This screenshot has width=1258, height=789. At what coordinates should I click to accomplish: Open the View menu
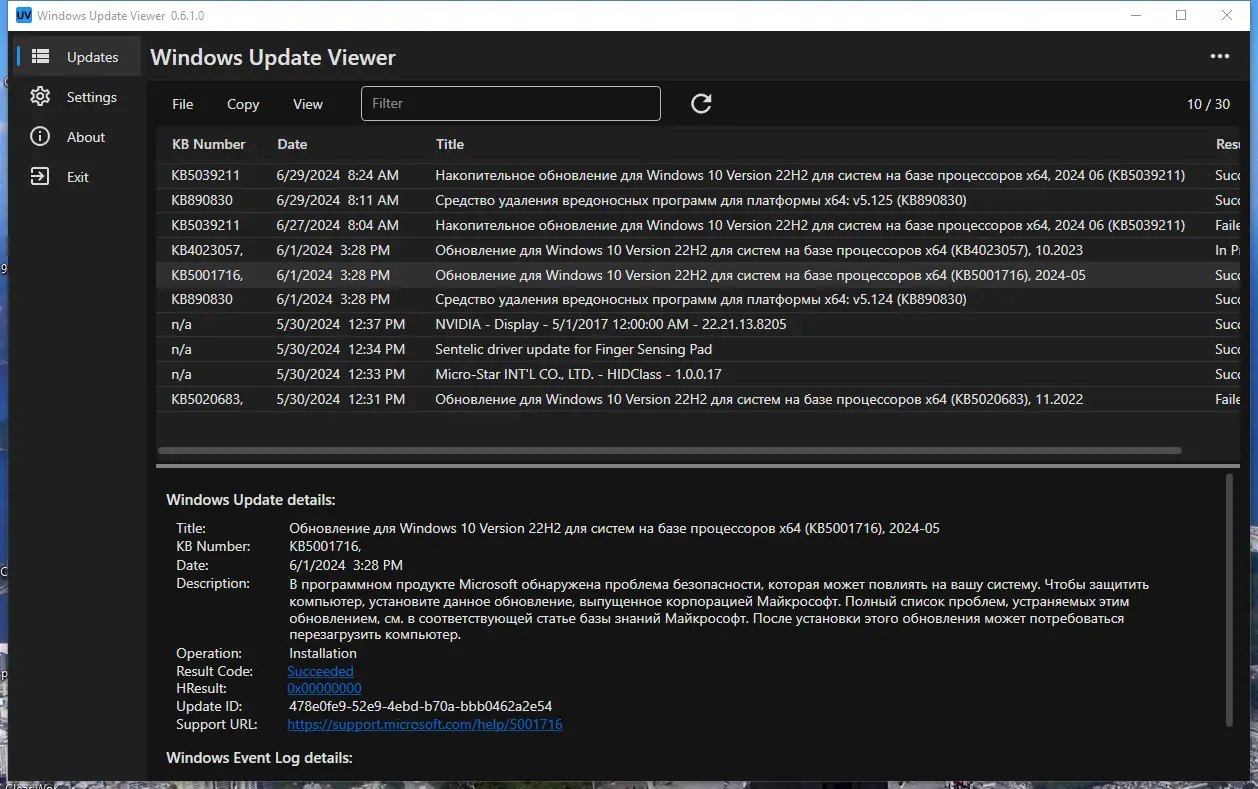(x=308, y=104)
